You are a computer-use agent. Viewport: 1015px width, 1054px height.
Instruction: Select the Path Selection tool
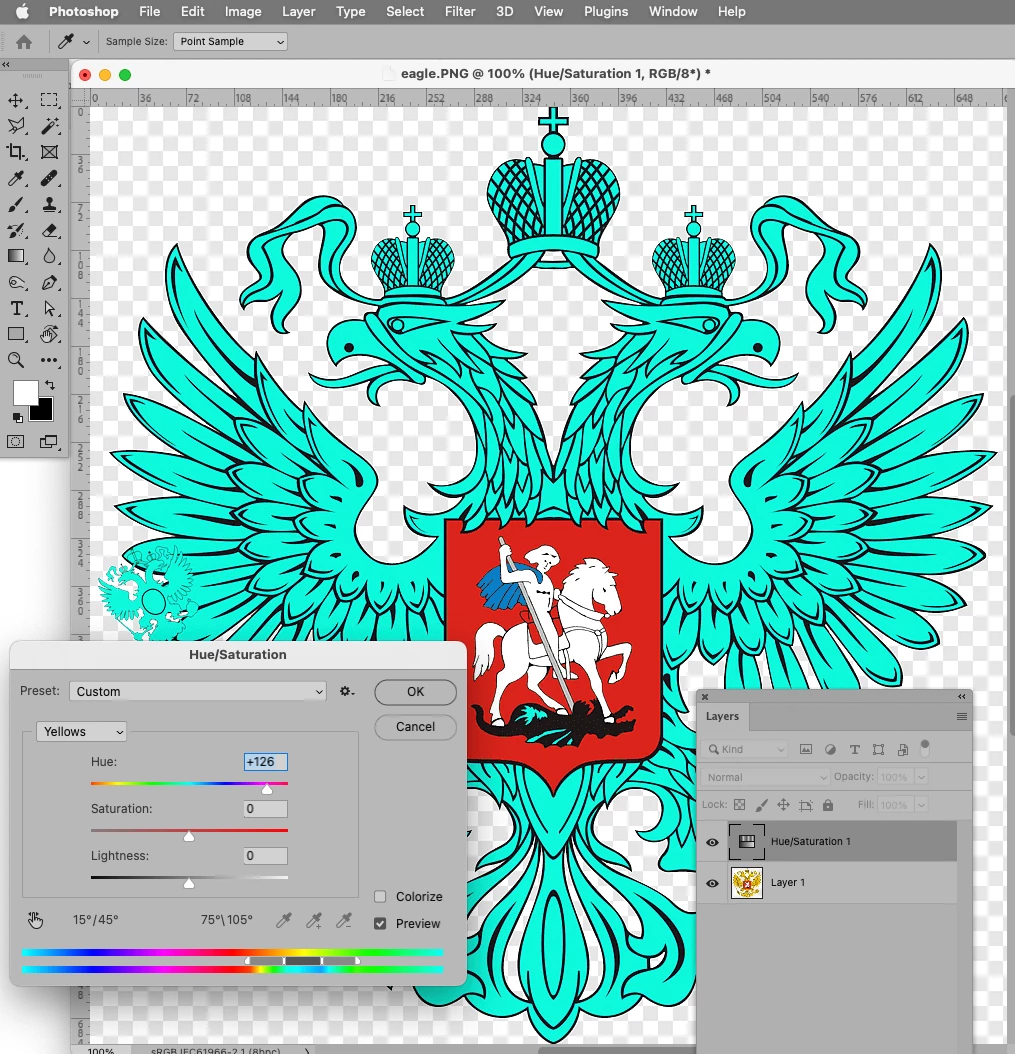coord(49,309)
